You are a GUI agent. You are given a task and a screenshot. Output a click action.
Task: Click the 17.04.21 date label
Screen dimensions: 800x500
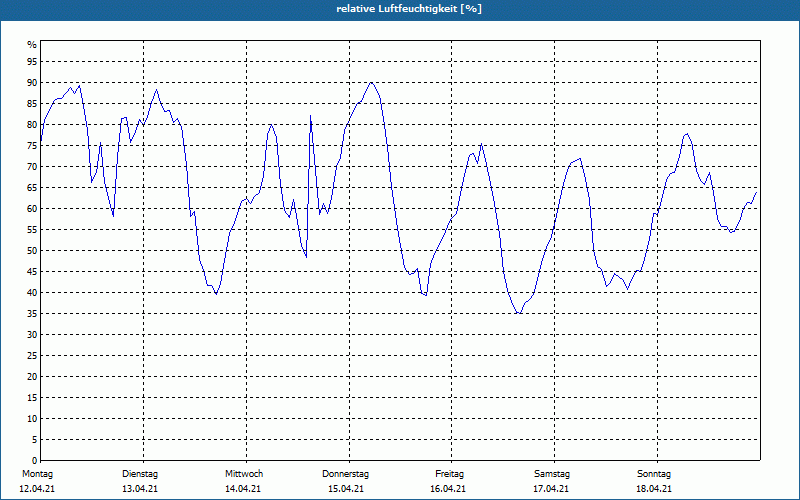click(x=551, y=489)
